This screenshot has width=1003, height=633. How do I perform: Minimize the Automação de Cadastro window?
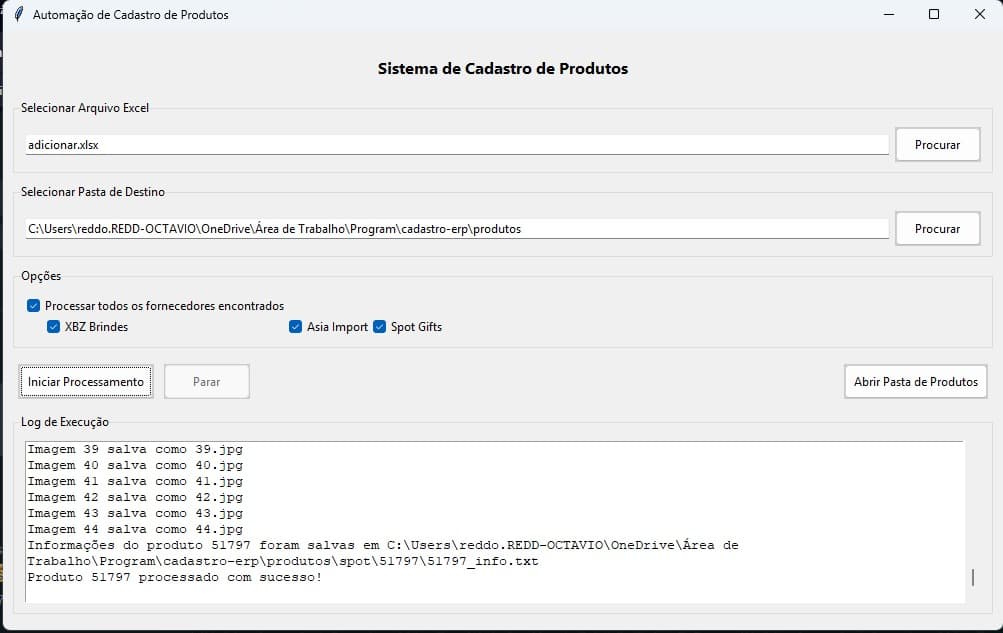tap(888, 15)
